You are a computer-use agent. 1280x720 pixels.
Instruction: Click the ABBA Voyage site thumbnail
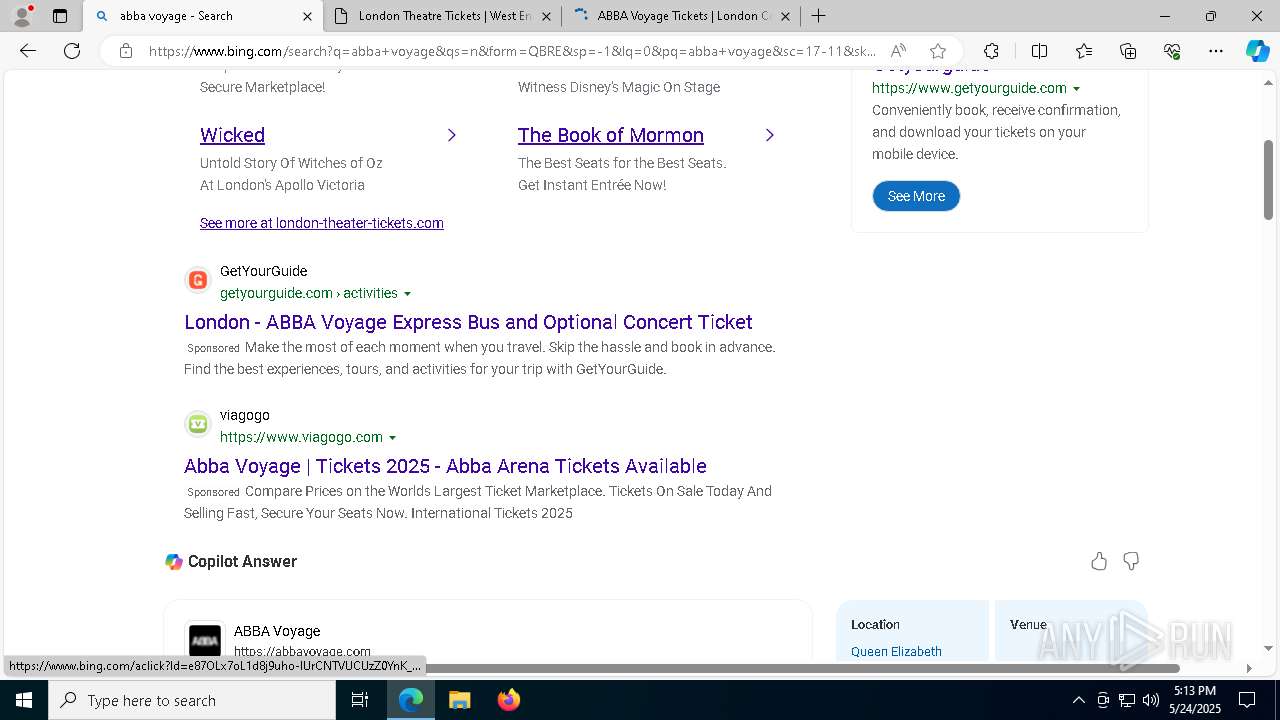coord(205,640)
